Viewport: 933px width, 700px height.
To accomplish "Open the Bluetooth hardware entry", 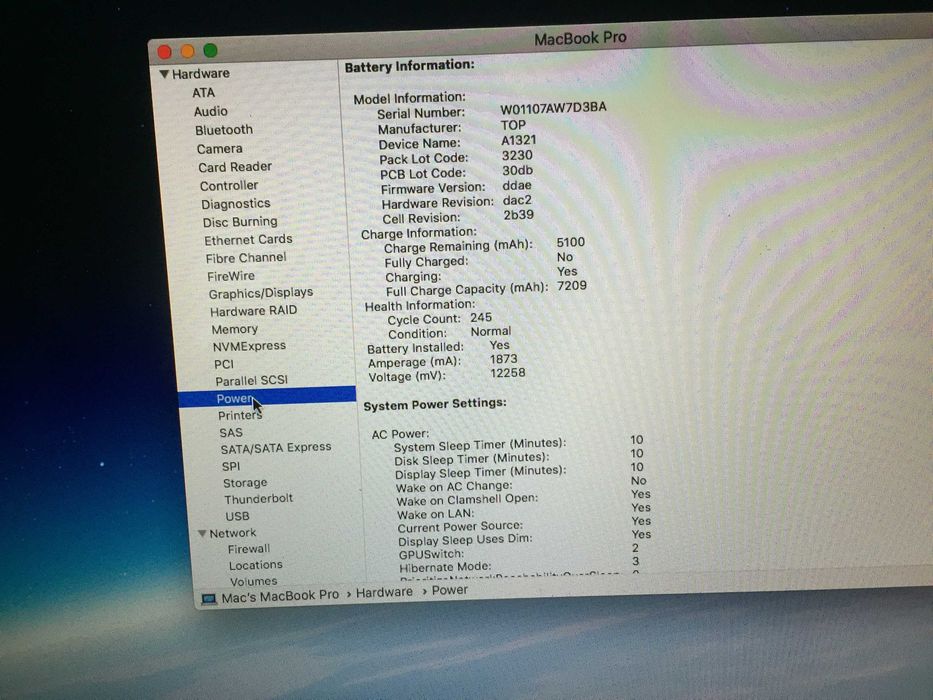I will point(224,130).
